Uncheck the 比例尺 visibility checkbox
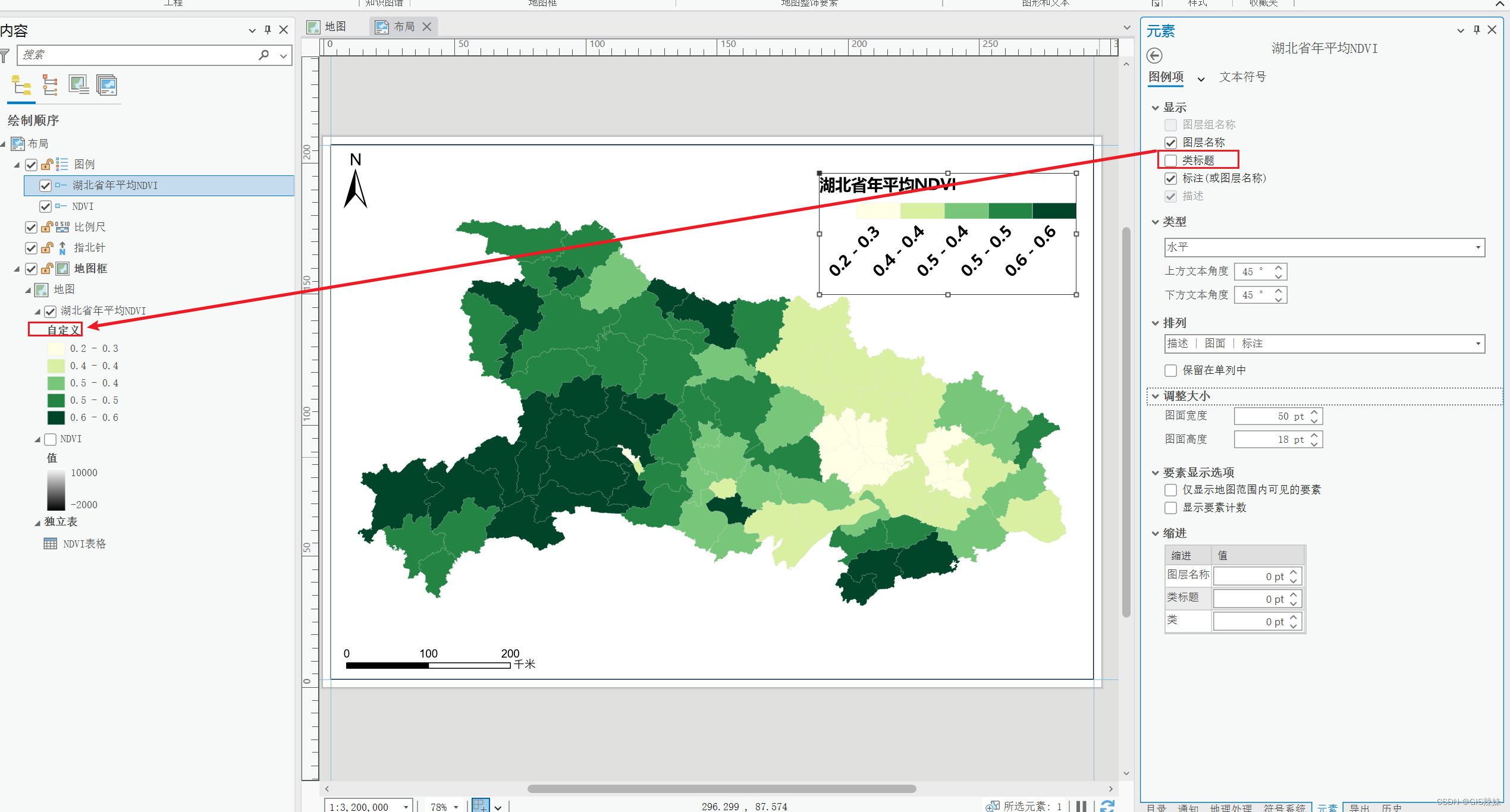1510x812 pixels. (x=32, y=227)
